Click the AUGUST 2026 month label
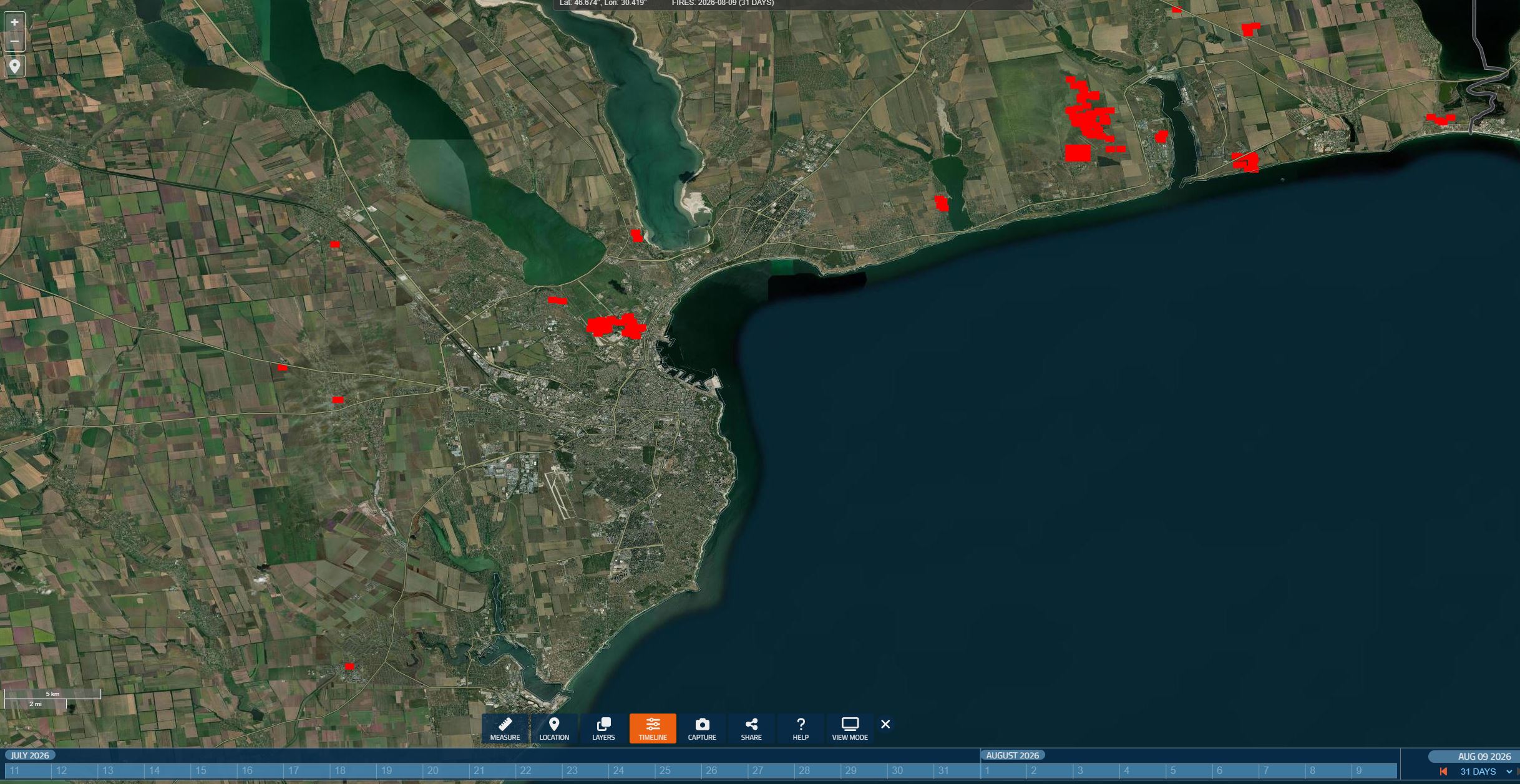1520x784 pixels. click(1012, 755)
